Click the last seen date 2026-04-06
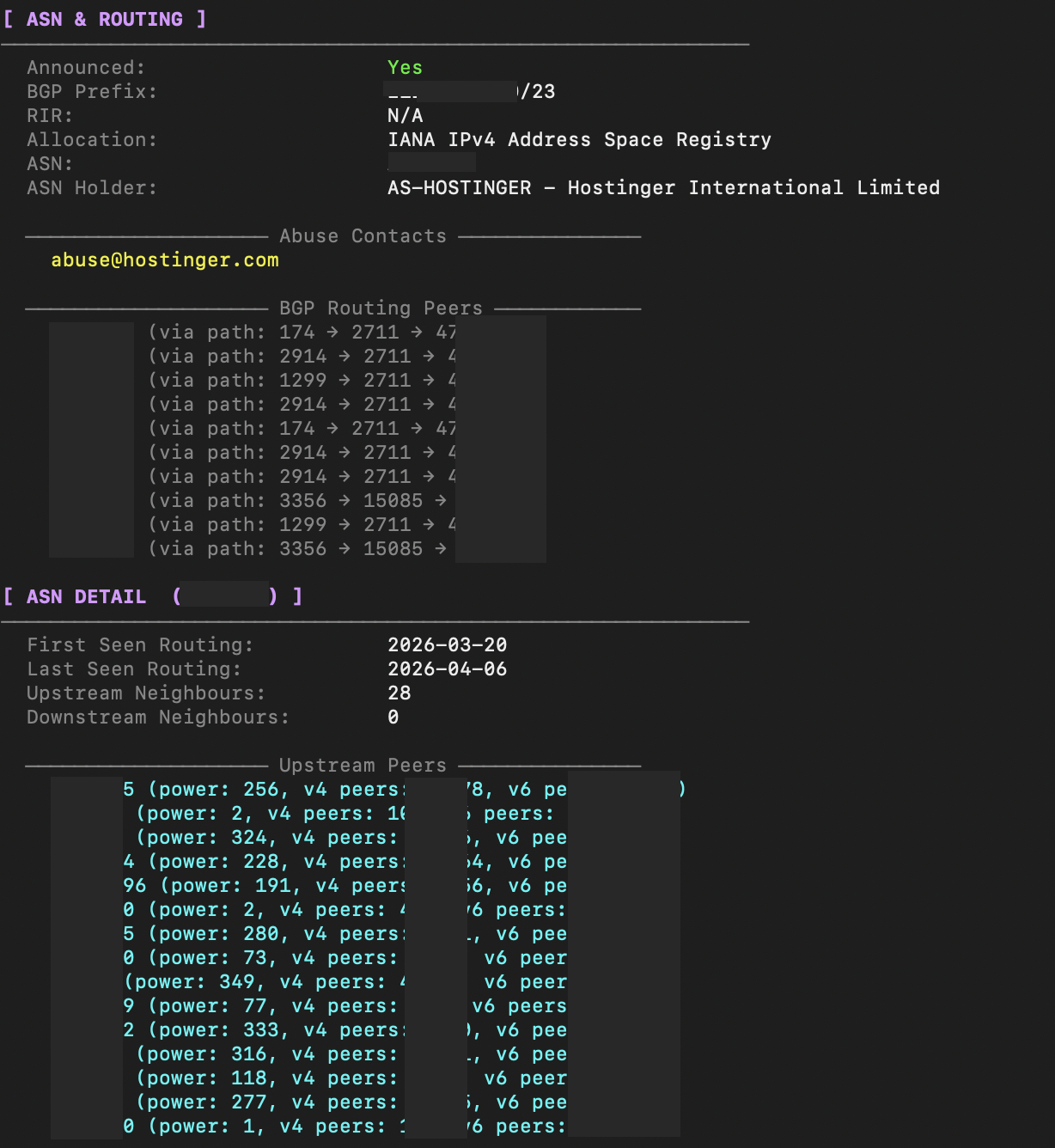Viewport: 1055px width, 1148px height. point(447,669)
